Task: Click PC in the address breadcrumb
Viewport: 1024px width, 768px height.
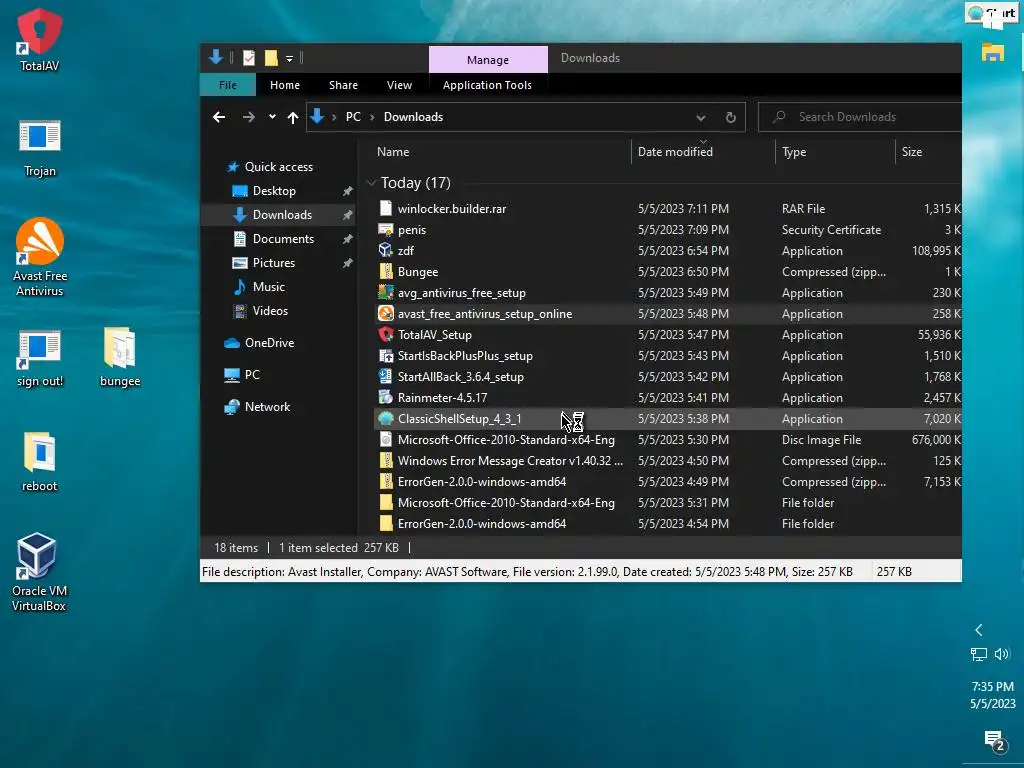Action: point(353,117)
